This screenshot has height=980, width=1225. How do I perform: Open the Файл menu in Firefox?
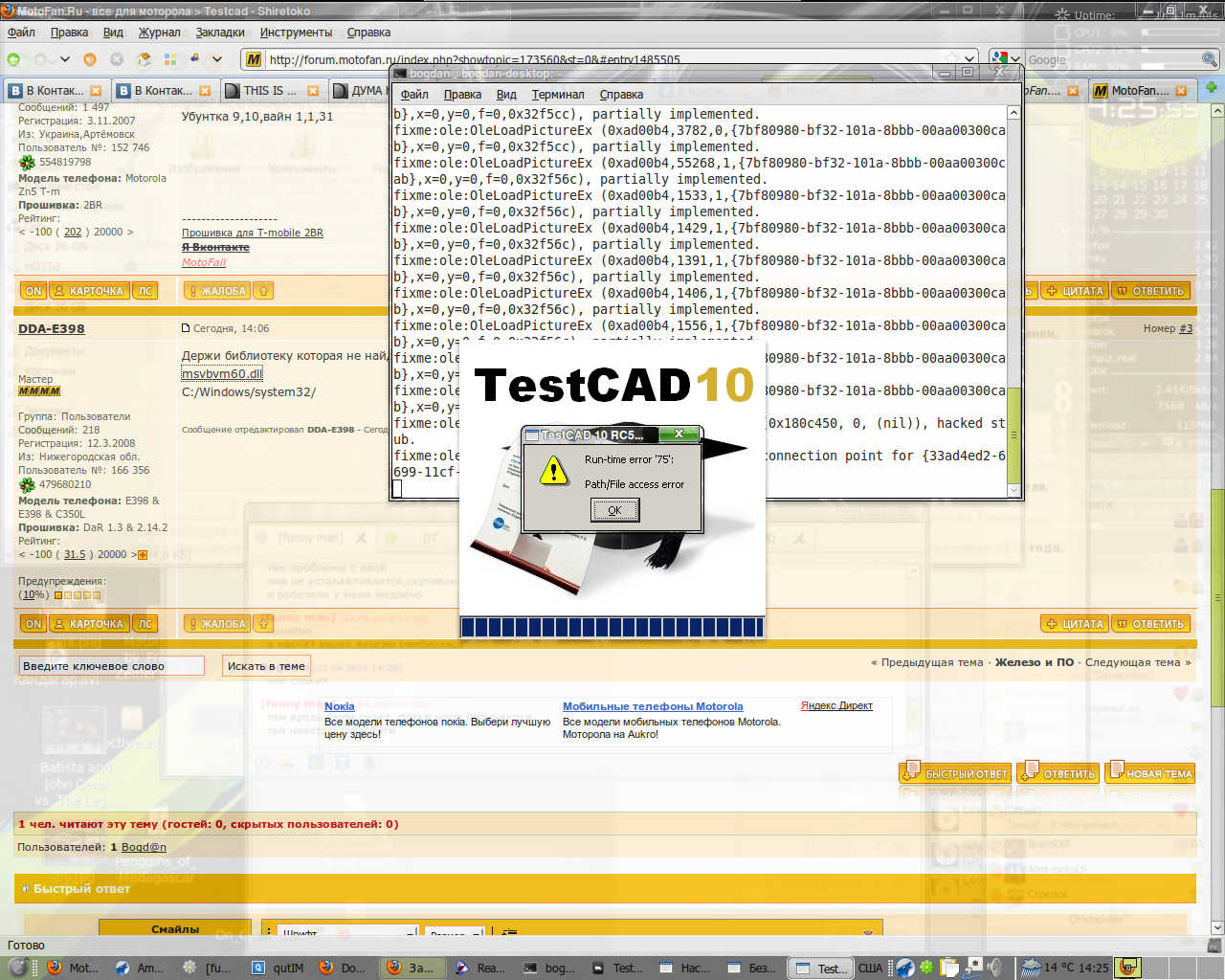tap(21, 33)
